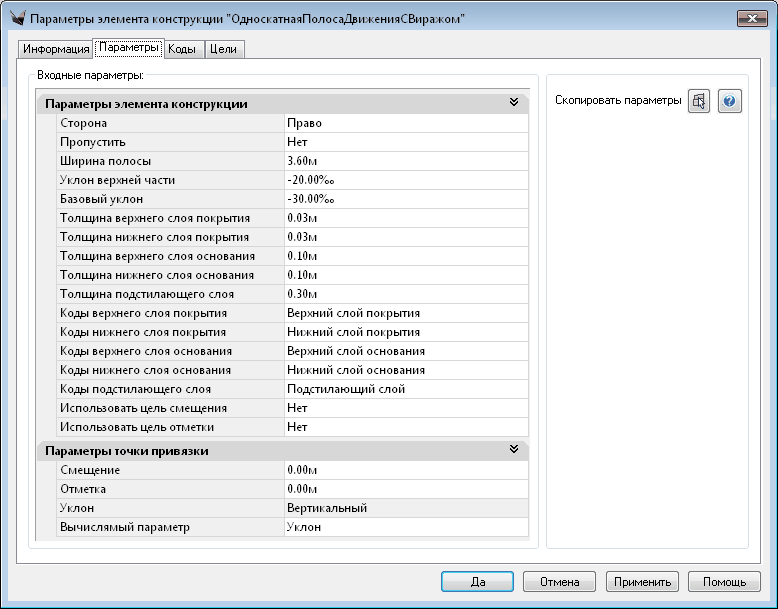Change the Пропустить value Нет
Viewport: 778px width, 609px height.
tap(405, 142)
